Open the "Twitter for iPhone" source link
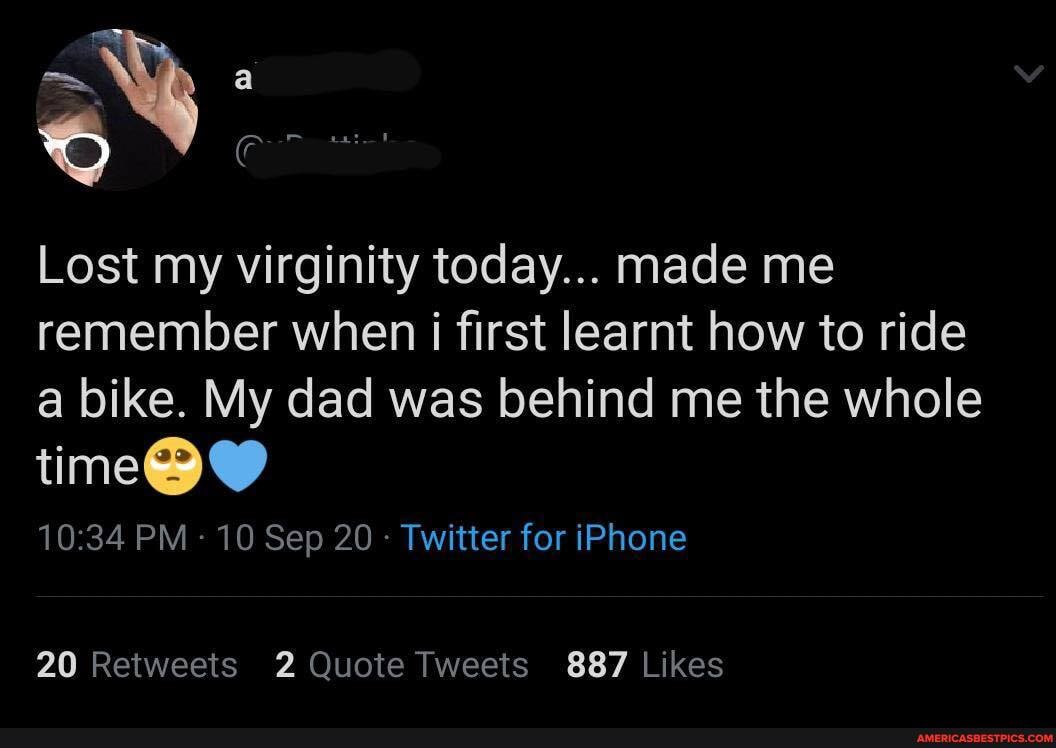This screenshot has height=748, width=1056. tap(543, 538)
